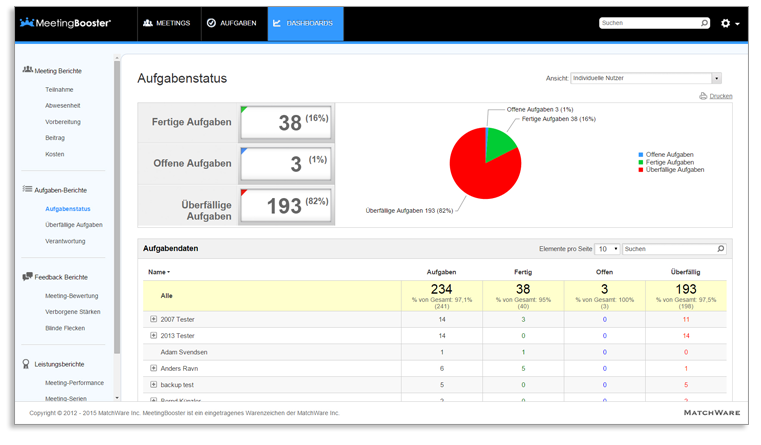Screen dimensions: 761x445
Task: Select Aufgabenstatus in the sidebar
Action: pos(68,209)
